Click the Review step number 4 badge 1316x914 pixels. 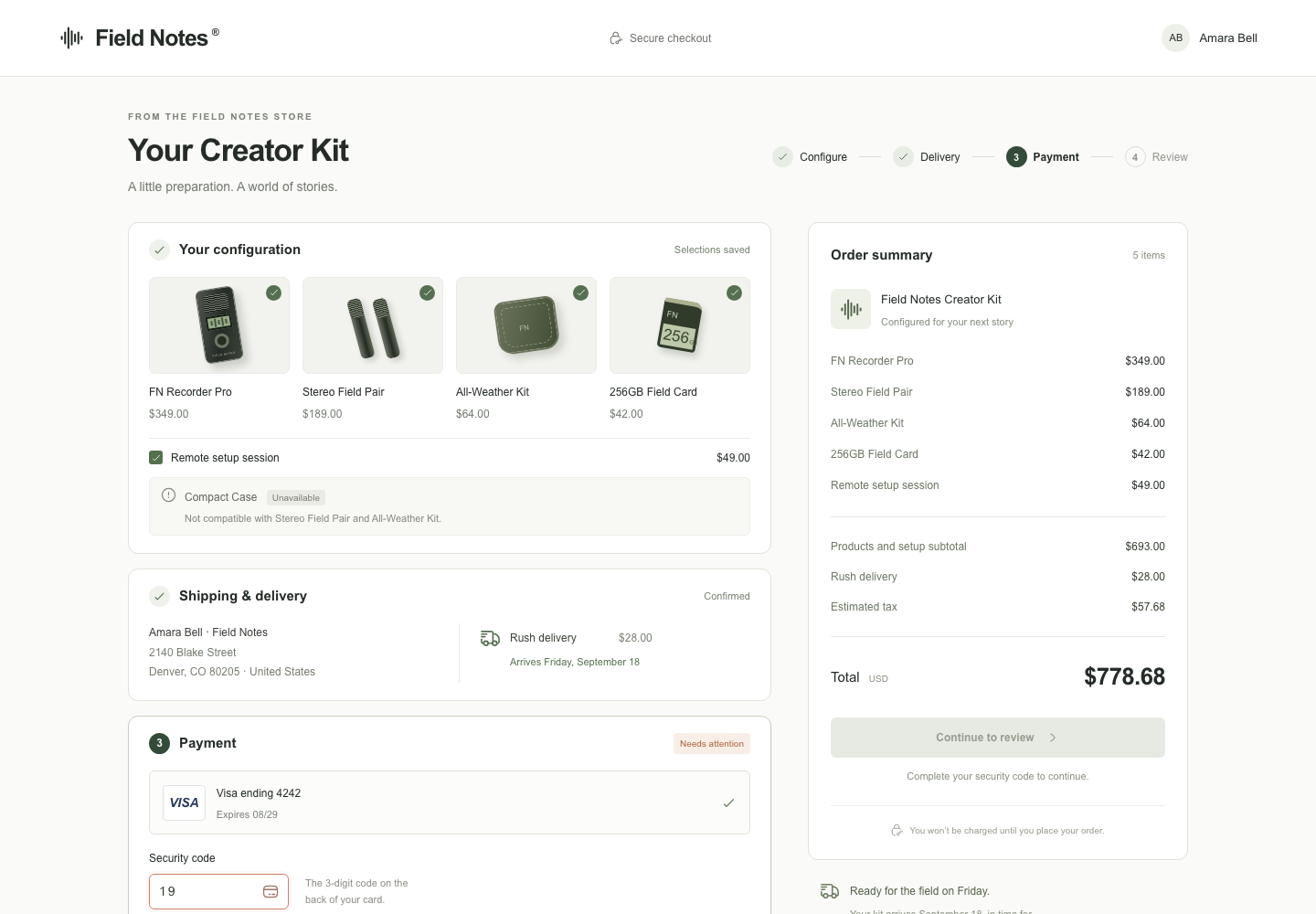pyautogui.click(x=1135, y=157)
